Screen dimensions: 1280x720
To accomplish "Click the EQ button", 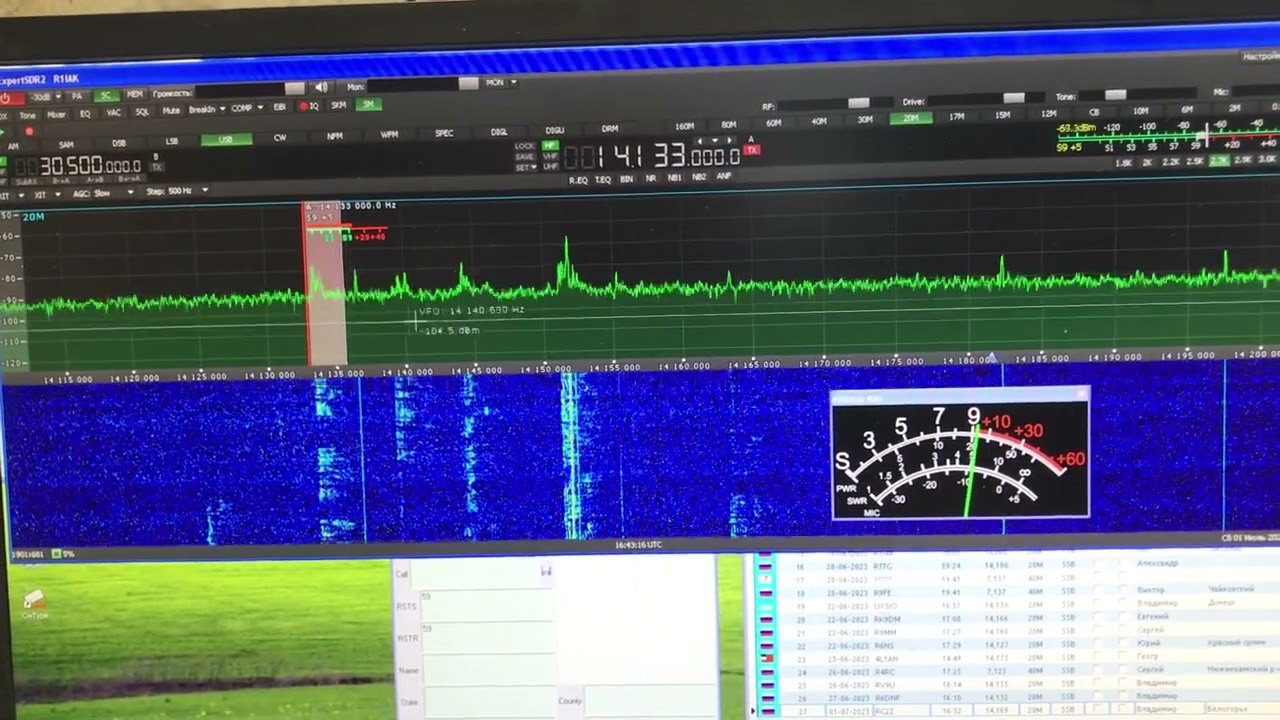I will coord(85,114).
